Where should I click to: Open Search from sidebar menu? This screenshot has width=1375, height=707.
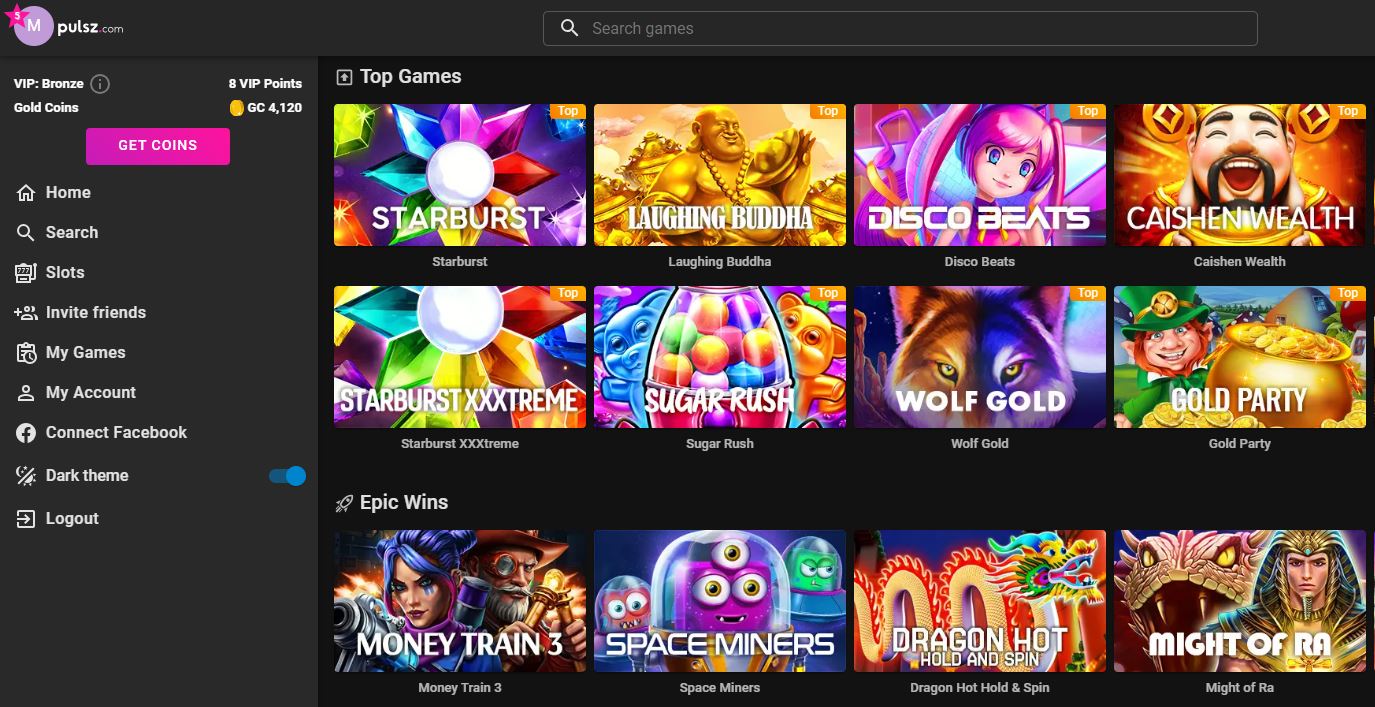click(72, 232)
